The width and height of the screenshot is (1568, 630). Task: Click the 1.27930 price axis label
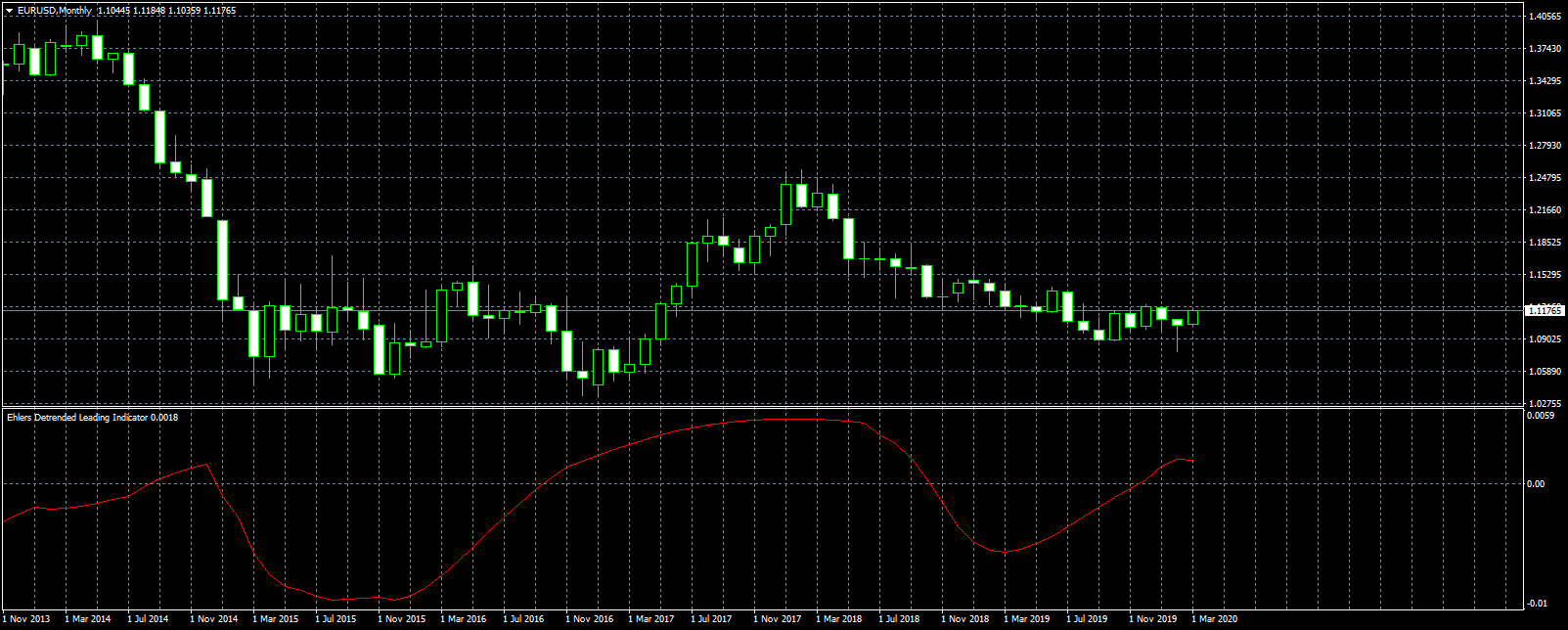point(1545,146)
